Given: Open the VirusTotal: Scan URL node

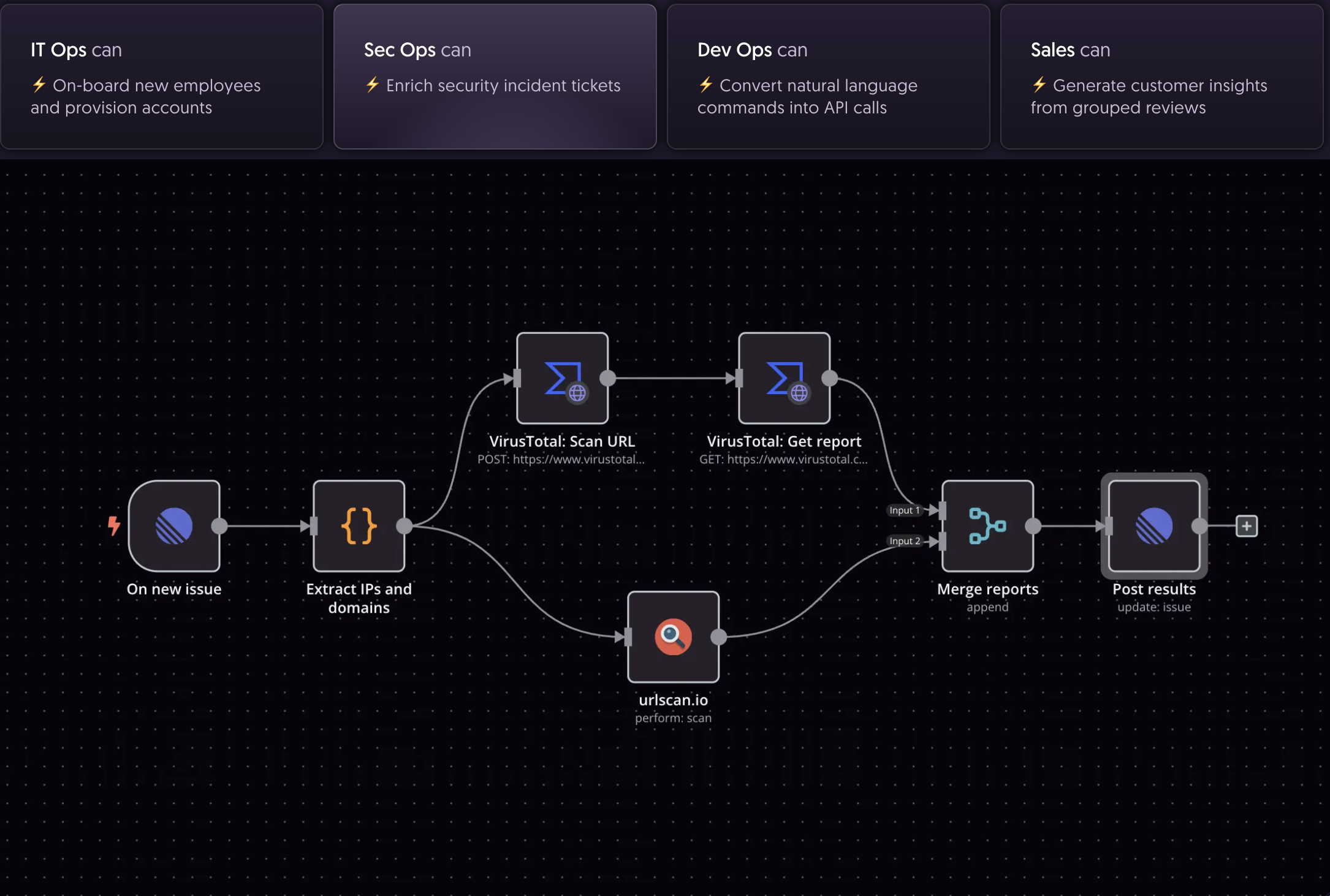Looking at the screenshot, I should (x=563, y=378).
